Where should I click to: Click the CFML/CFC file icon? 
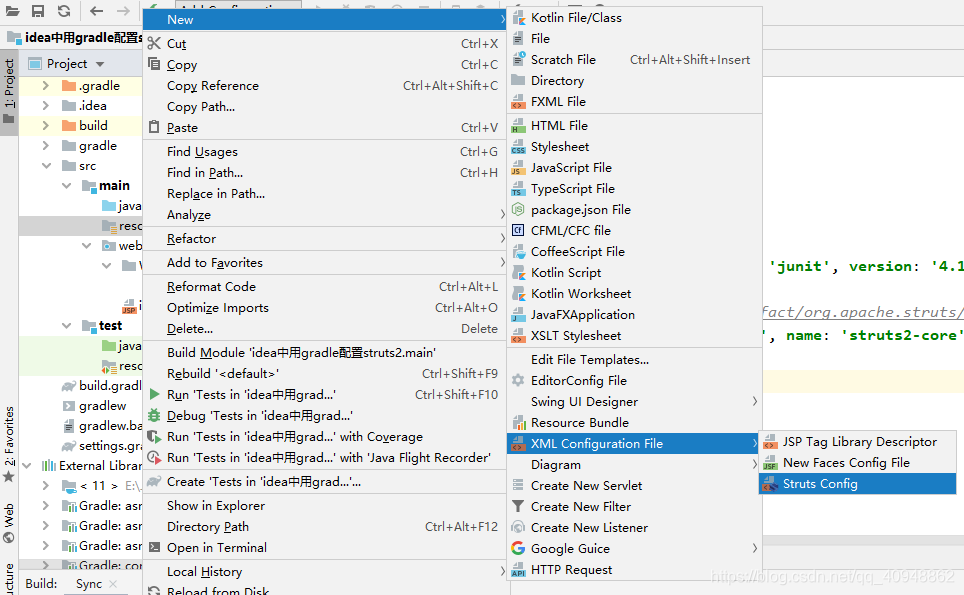pos(518,231)
